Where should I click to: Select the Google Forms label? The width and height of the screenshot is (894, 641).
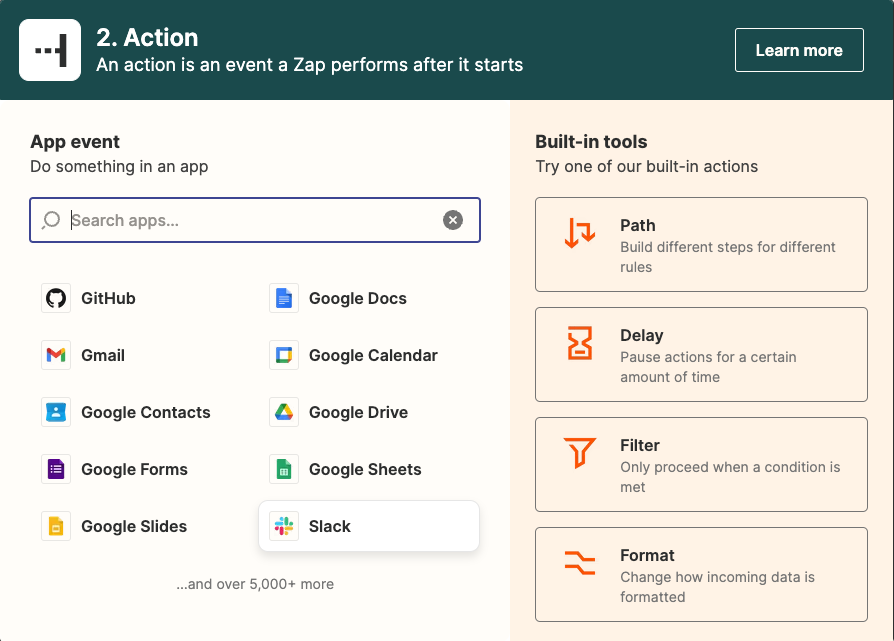(x=135, y=469)
